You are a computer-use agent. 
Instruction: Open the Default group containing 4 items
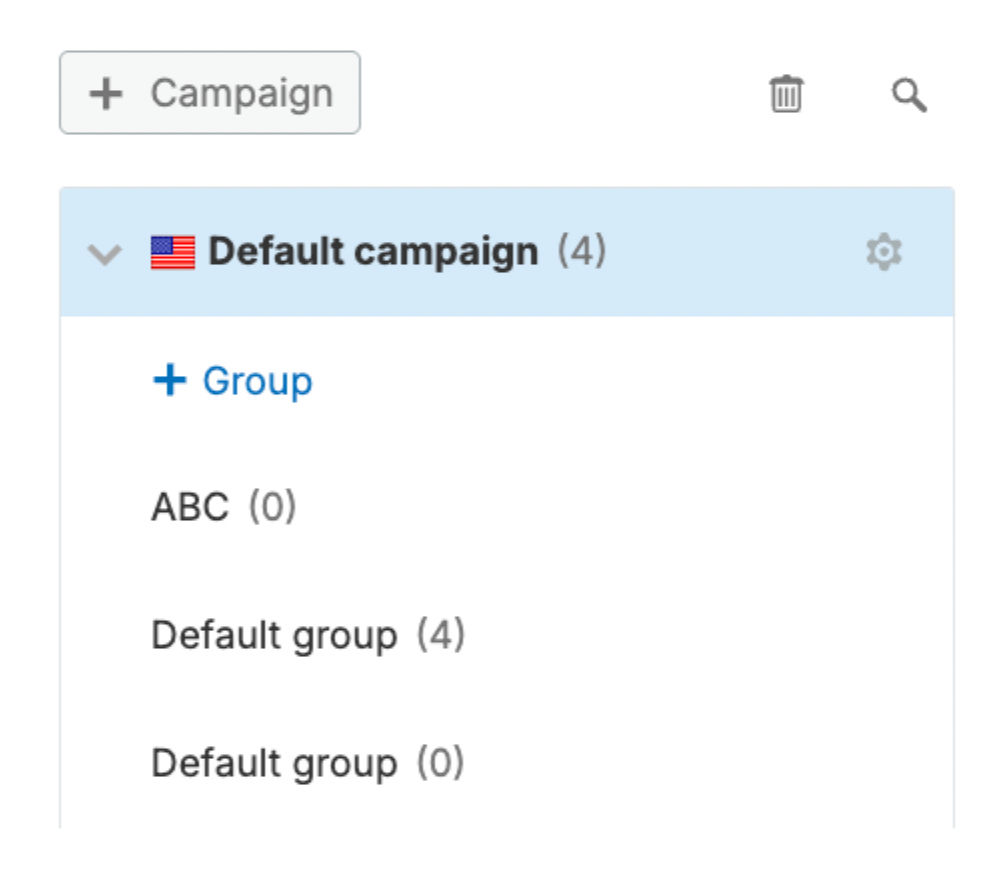tap(274, 636)
